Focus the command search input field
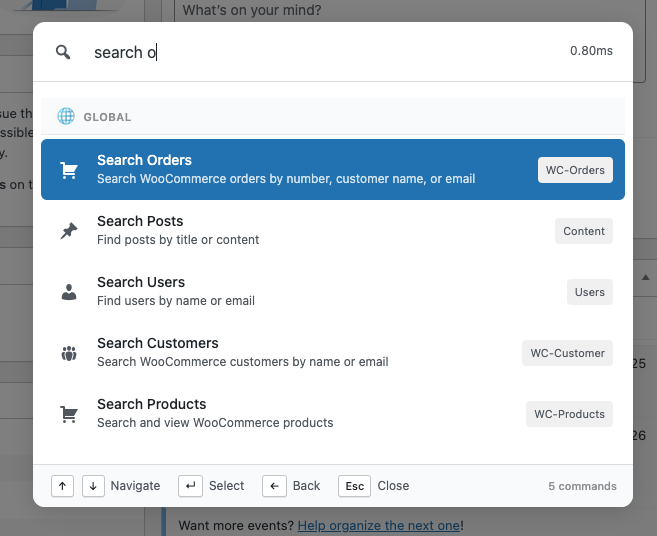 coord(320,52)
